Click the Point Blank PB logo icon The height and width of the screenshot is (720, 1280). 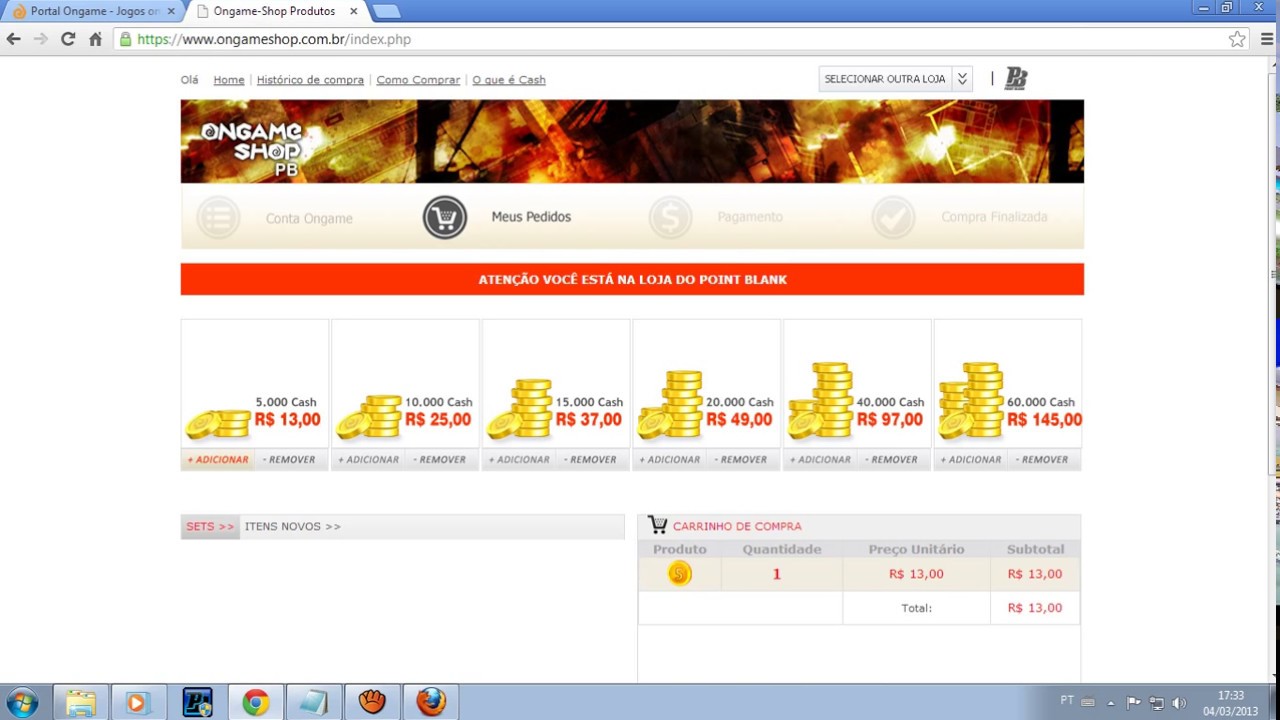point(1016,78)
